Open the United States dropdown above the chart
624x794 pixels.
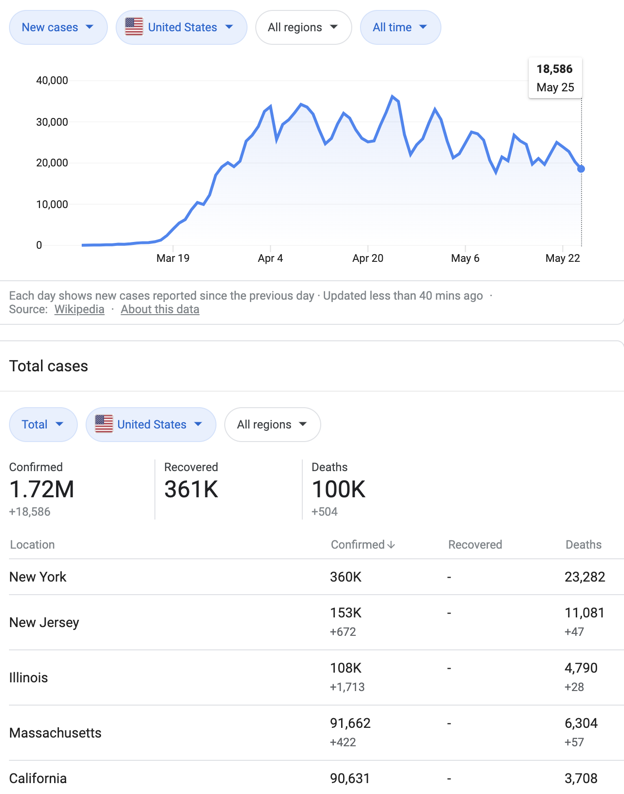pos(180,27)
